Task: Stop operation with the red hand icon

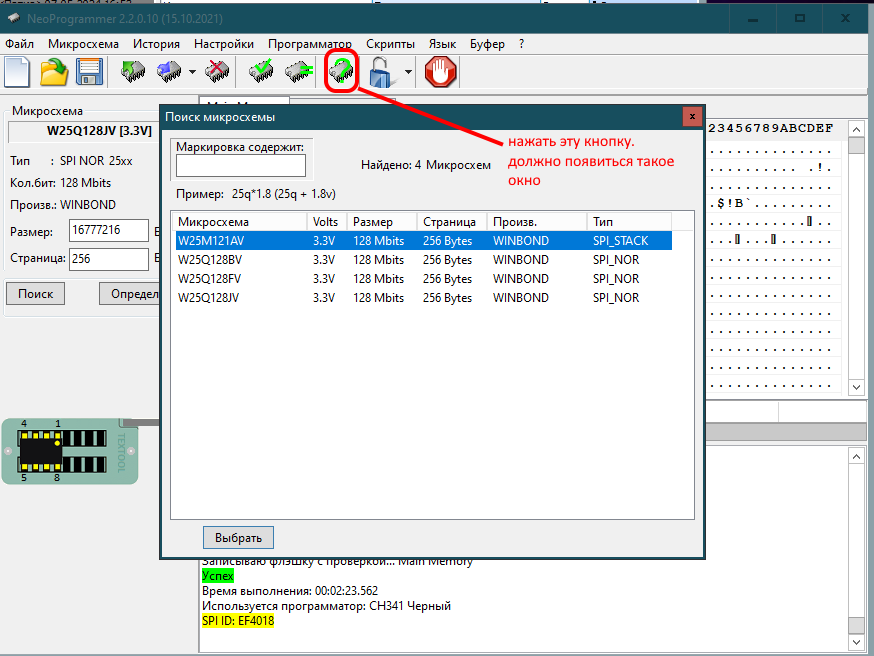Action: [x=440, y=72]
